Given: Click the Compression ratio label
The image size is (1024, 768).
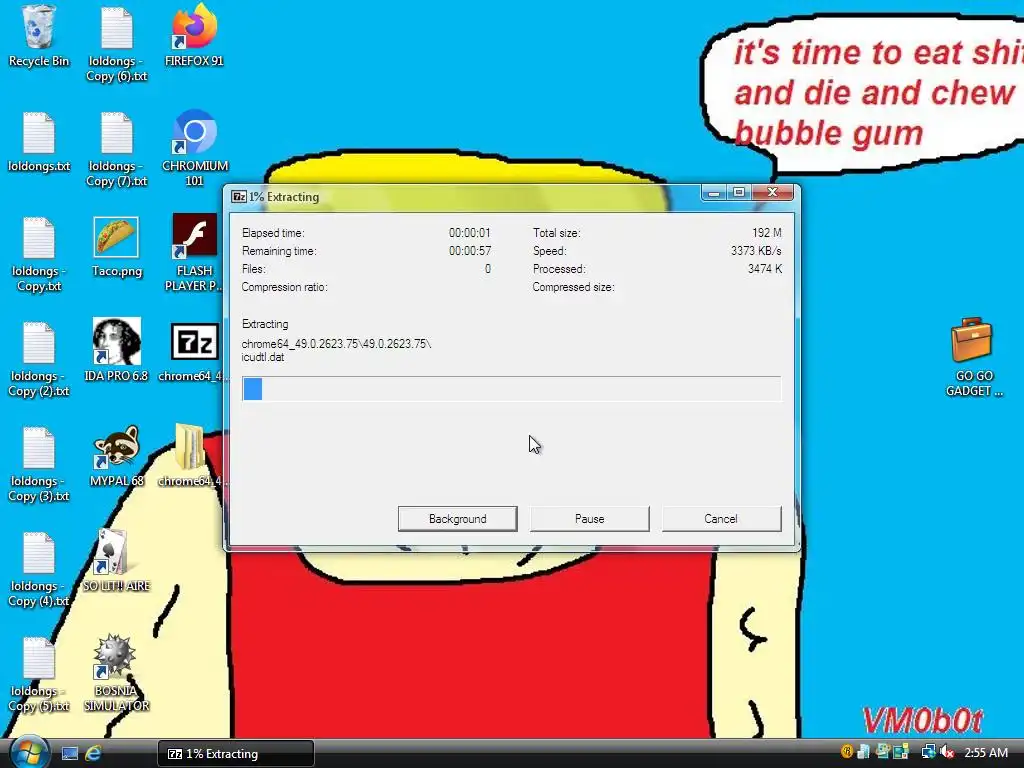Looking at the screenshot, I should pos(284,287).
